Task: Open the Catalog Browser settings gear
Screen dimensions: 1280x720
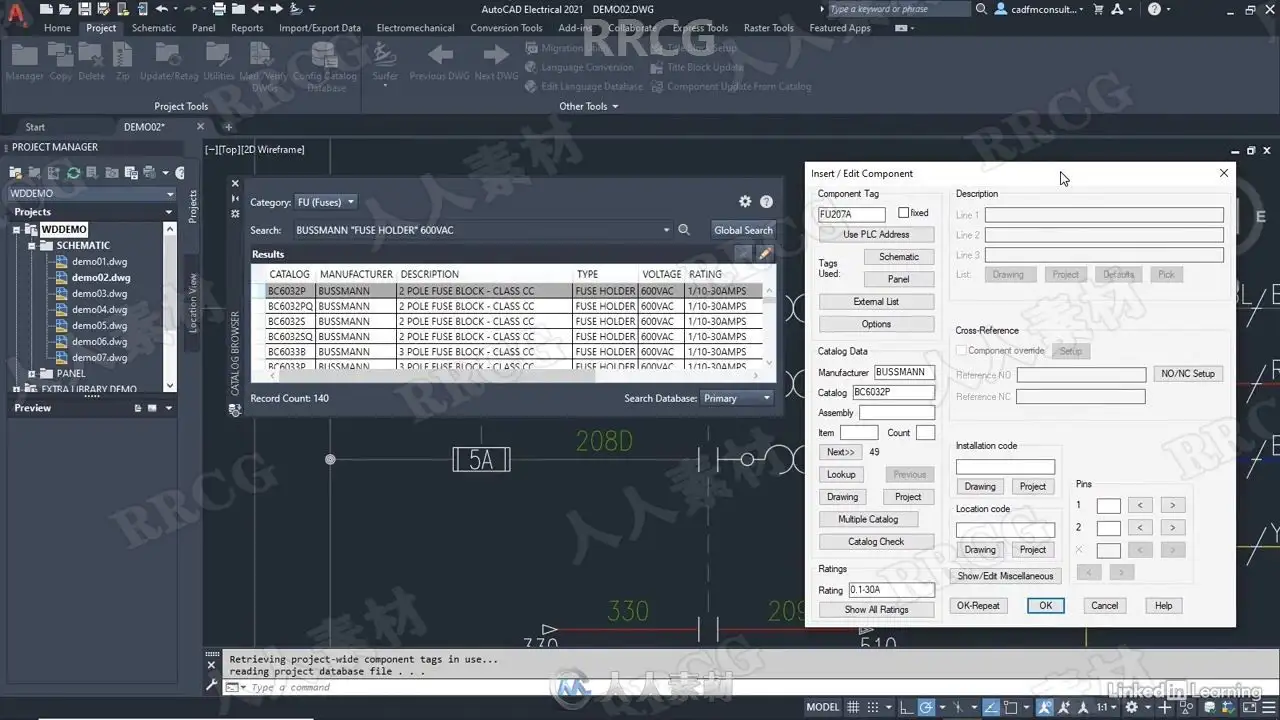Action: pyautogui.click(x=745, y=202)
